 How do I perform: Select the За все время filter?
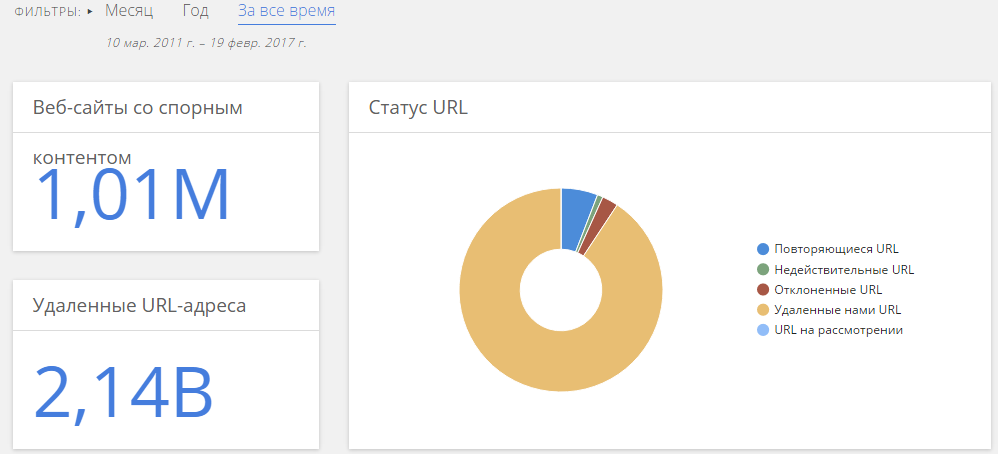(287, 11)
